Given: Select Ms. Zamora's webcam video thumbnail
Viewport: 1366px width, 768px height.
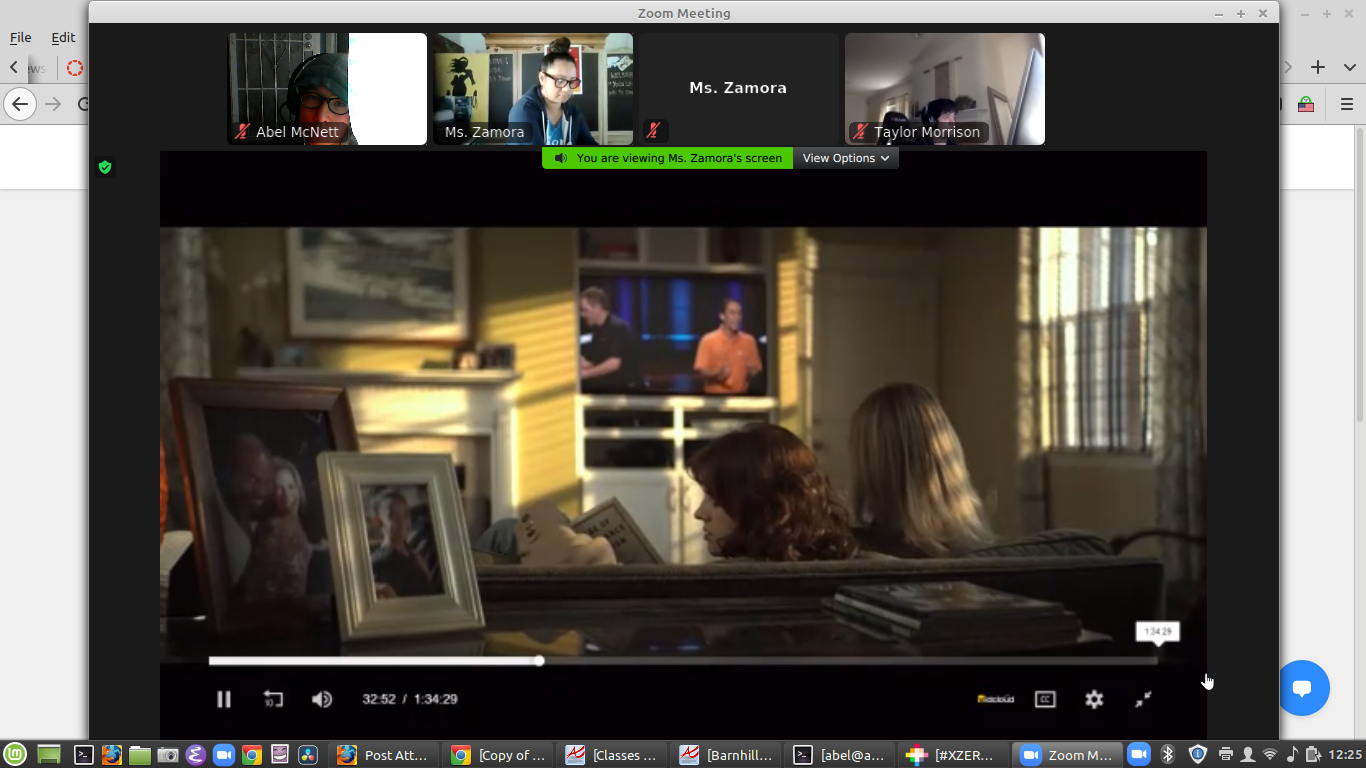Looking at the screenshot, I should click(x=533, y=89).
